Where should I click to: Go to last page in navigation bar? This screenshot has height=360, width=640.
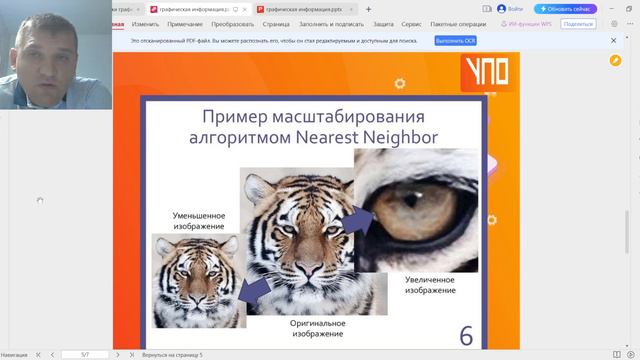click(x=132, y=355)
